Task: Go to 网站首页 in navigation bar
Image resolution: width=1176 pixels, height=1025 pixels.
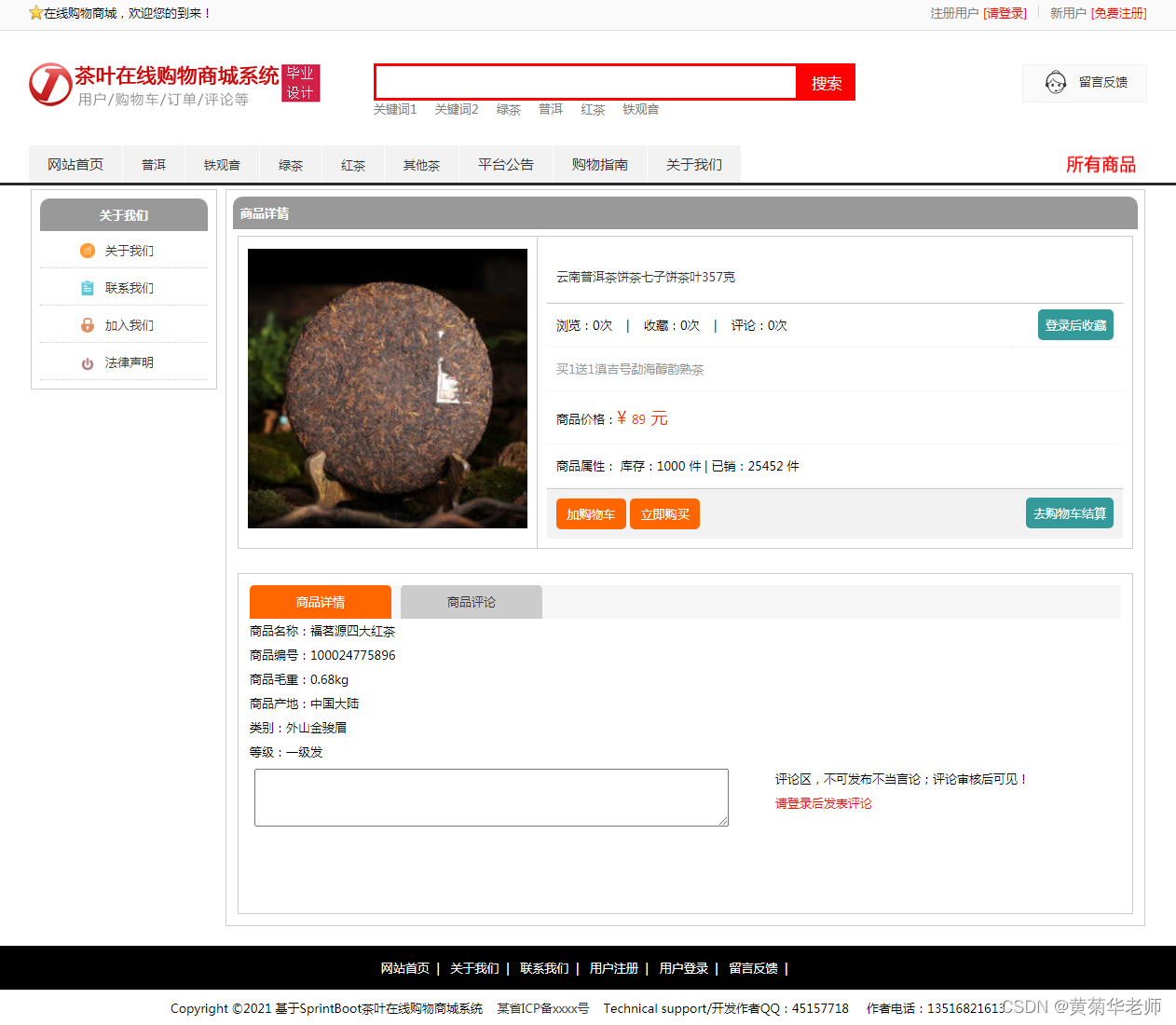Action: (75, 165)
